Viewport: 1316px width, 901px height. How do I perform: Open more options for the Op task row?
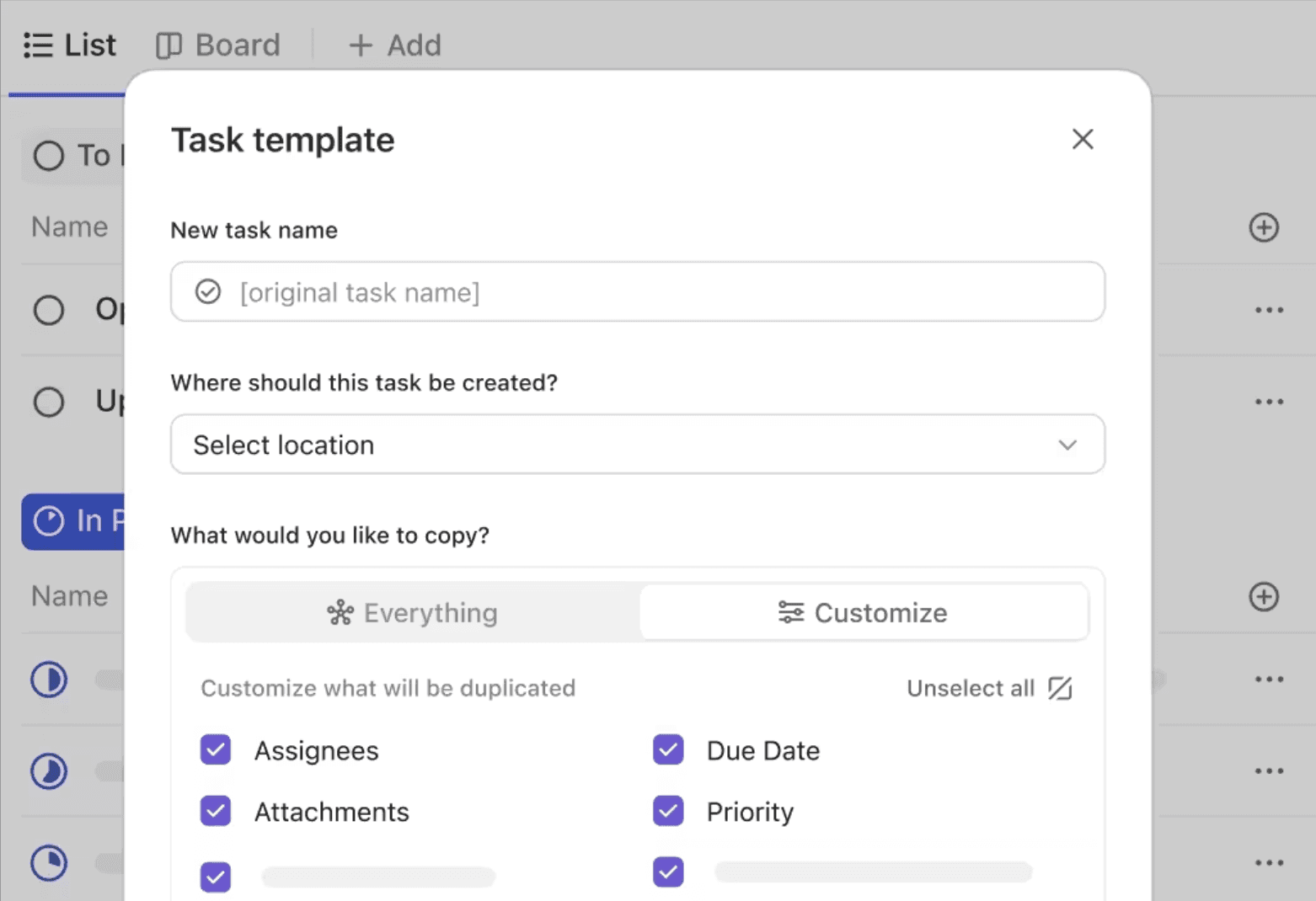click(x=1269, y=310)
